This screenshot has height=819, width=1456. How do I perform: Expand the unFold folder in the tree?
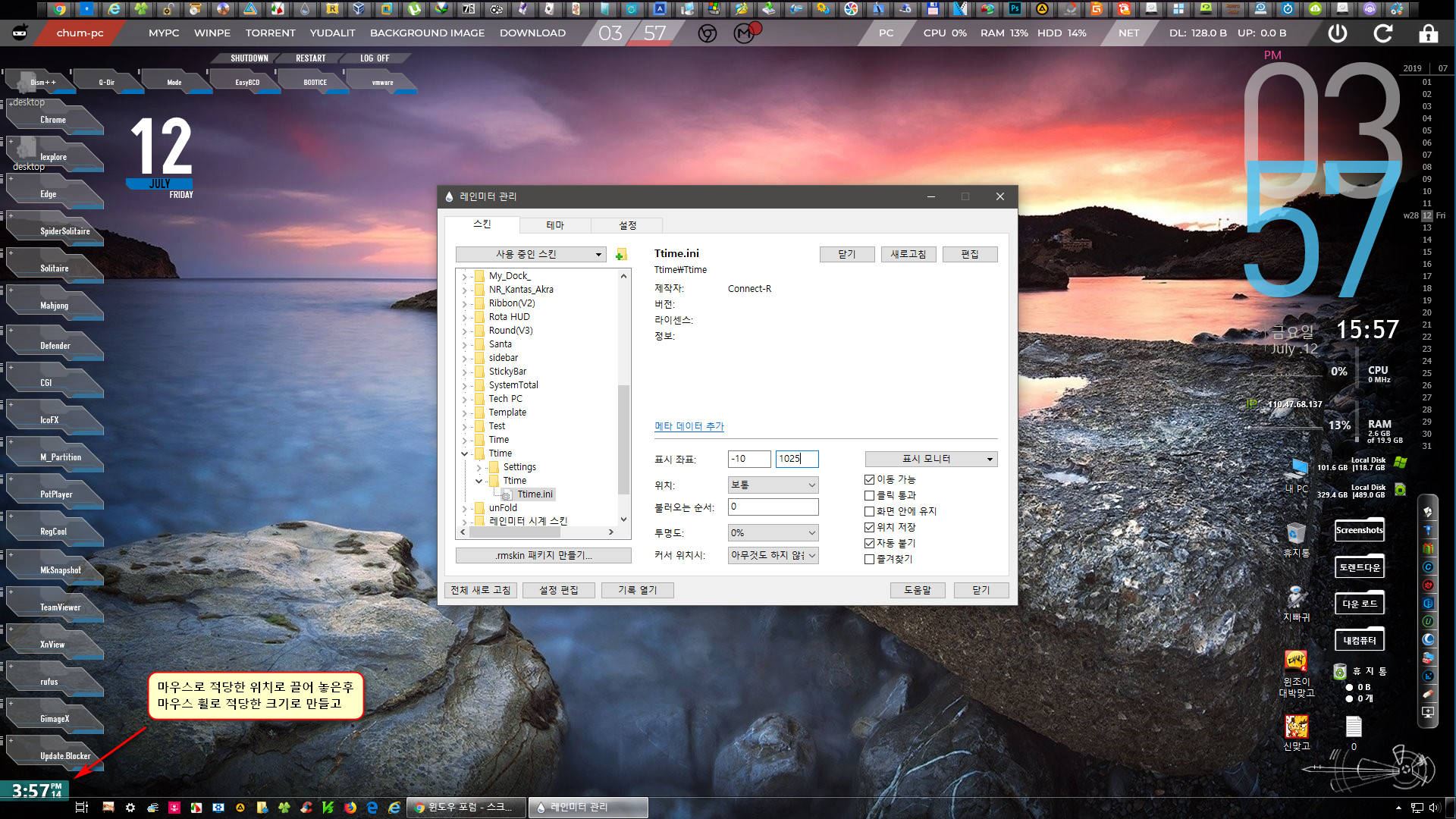(464, 508)
